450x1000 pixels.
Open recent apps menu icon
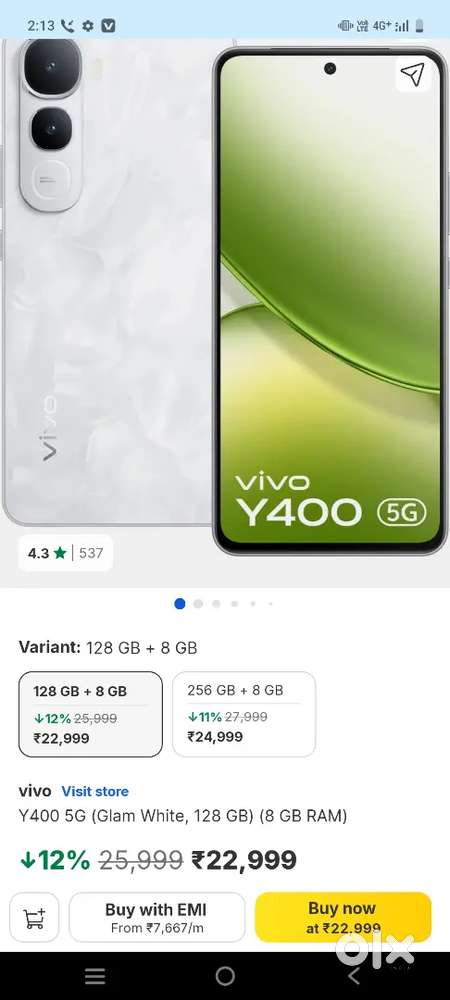click(x=95, y=976)
